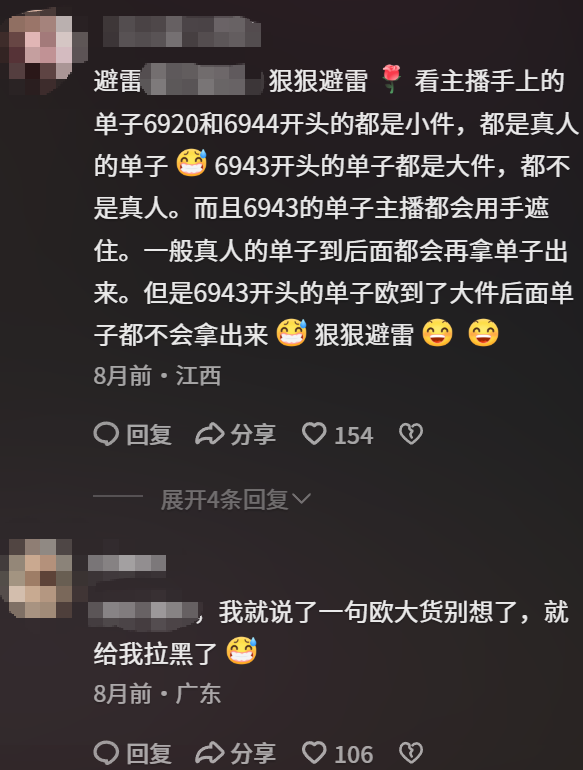
Task: Dislike first comment via broken heart icon
Action: (x=411, y=434)
